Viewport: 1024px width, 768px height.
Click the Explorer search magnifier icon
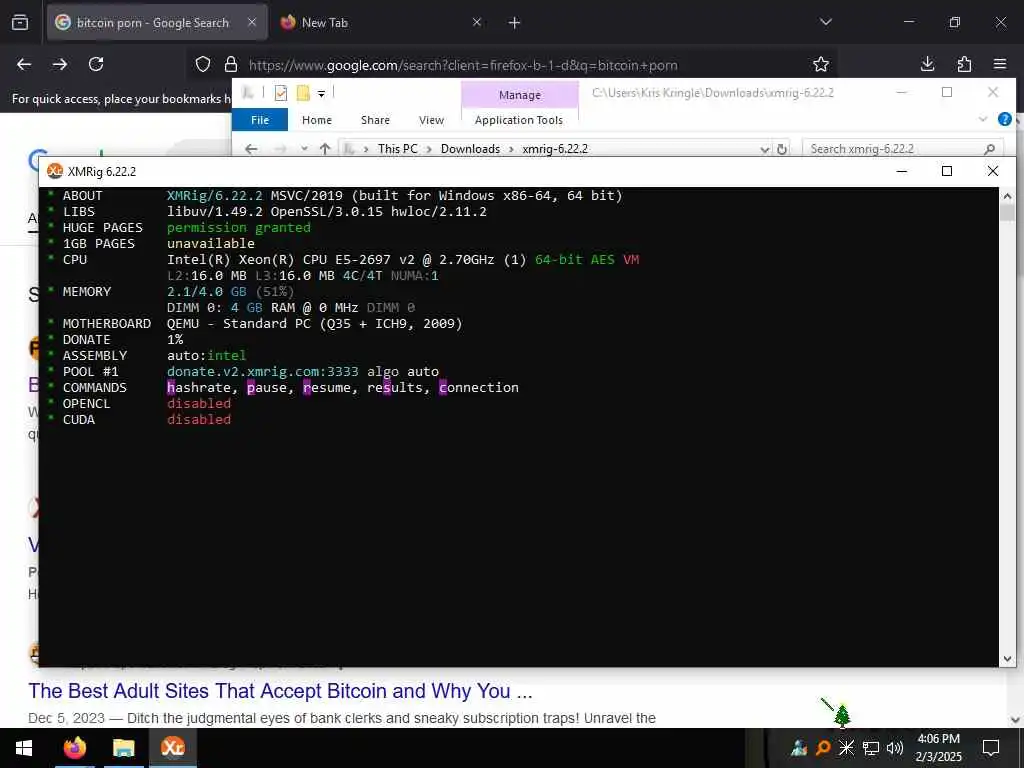click(989, 149)
